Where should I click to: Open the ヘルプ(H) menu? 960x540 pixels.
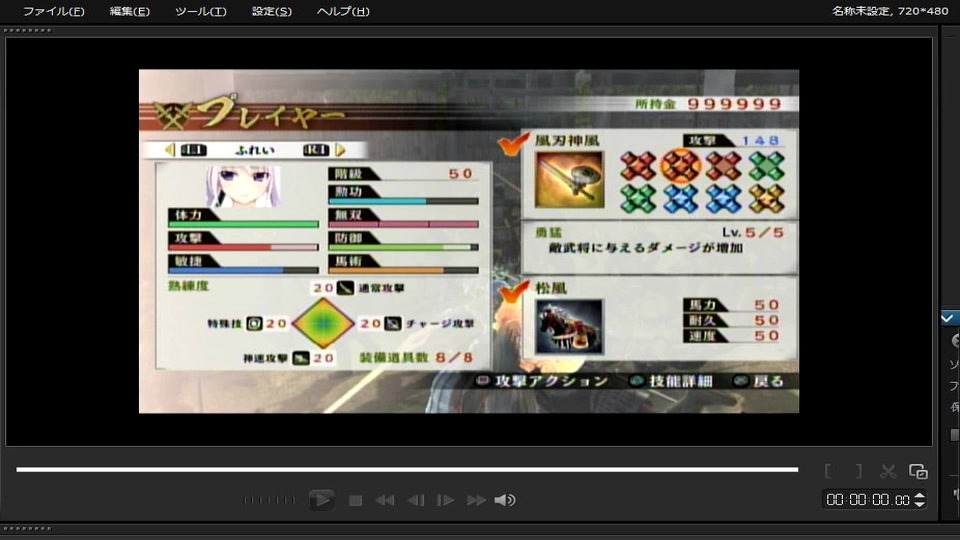[343, 11]
